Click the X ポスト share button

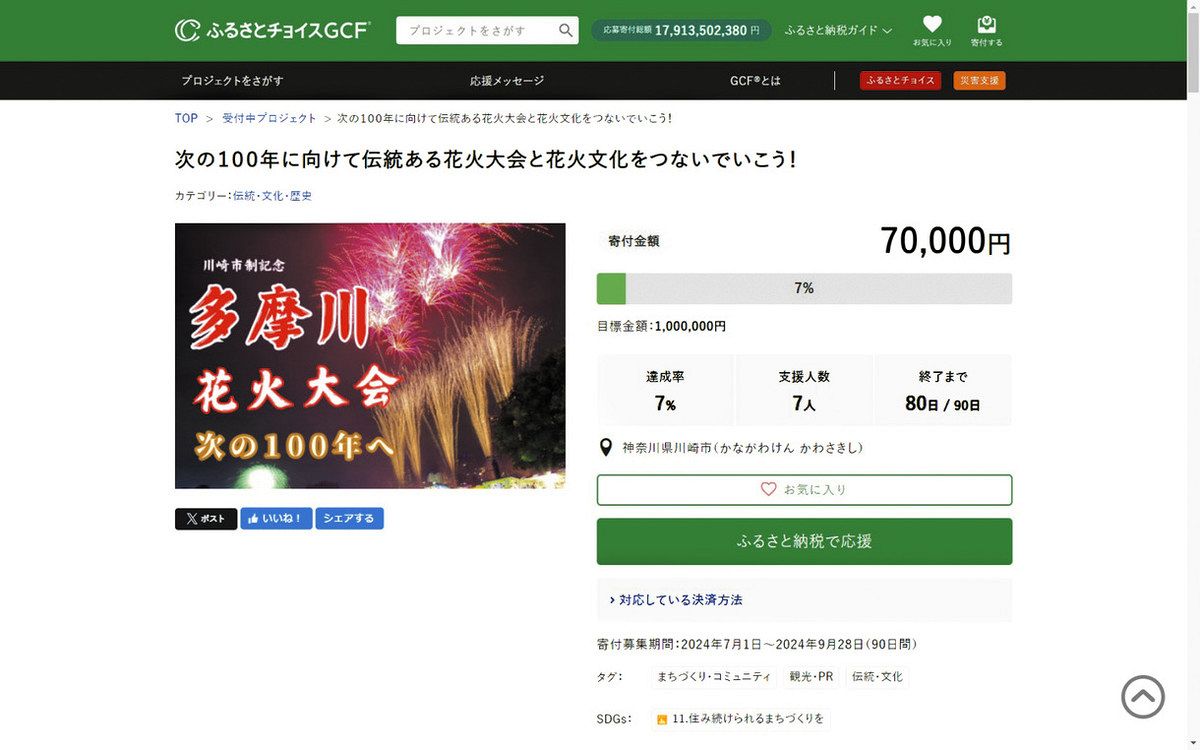[206, 519]
